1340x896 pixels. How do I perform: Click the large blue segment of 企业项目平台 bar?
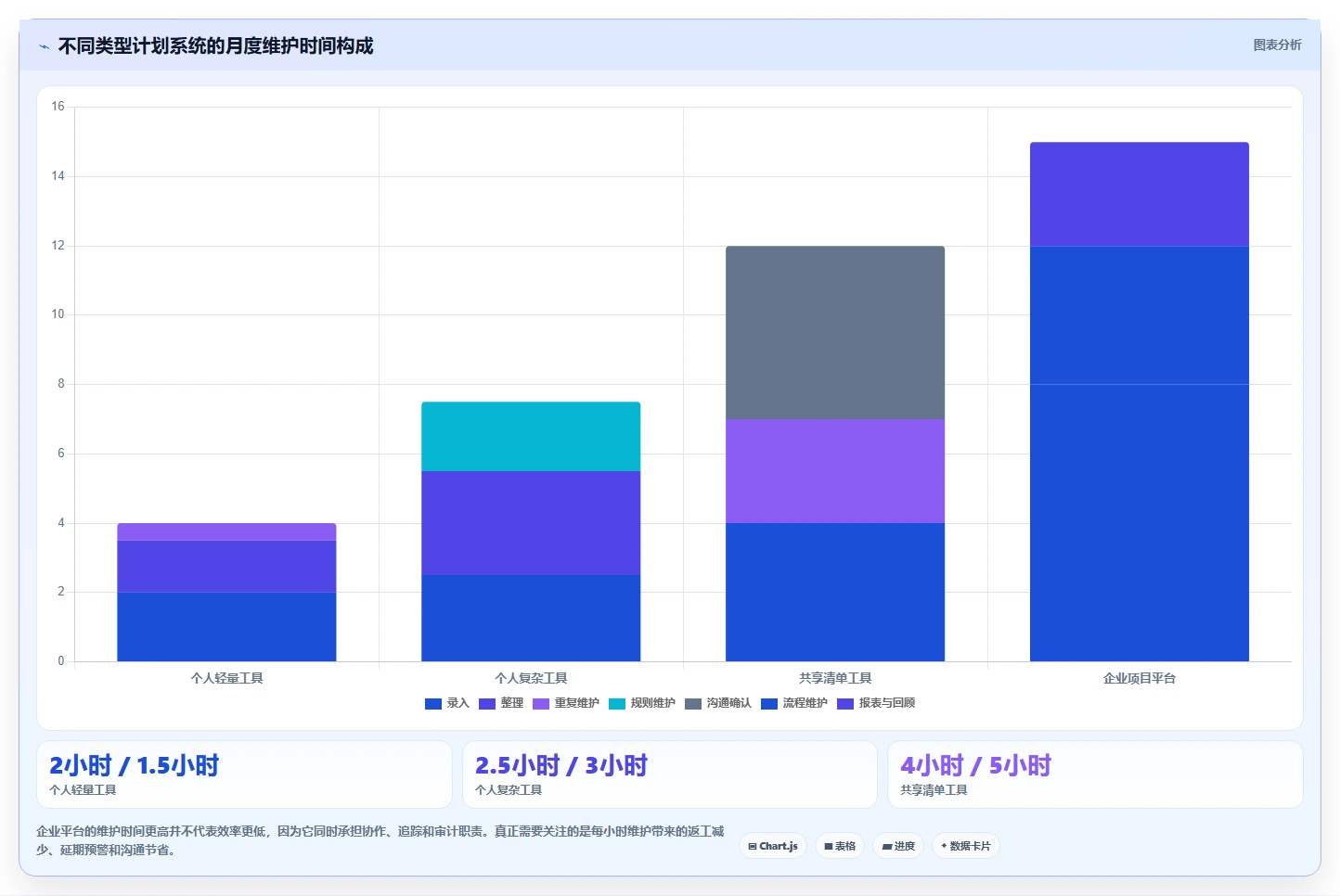click(1140, 454)
